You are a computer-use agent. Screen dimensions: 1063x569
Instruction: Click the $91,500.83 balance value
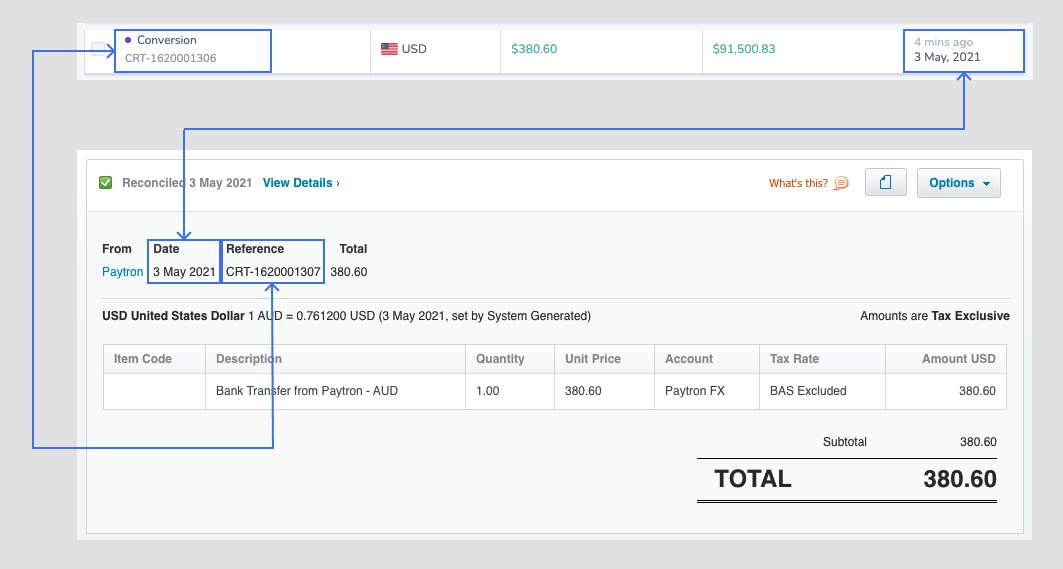tap(744, 49)
